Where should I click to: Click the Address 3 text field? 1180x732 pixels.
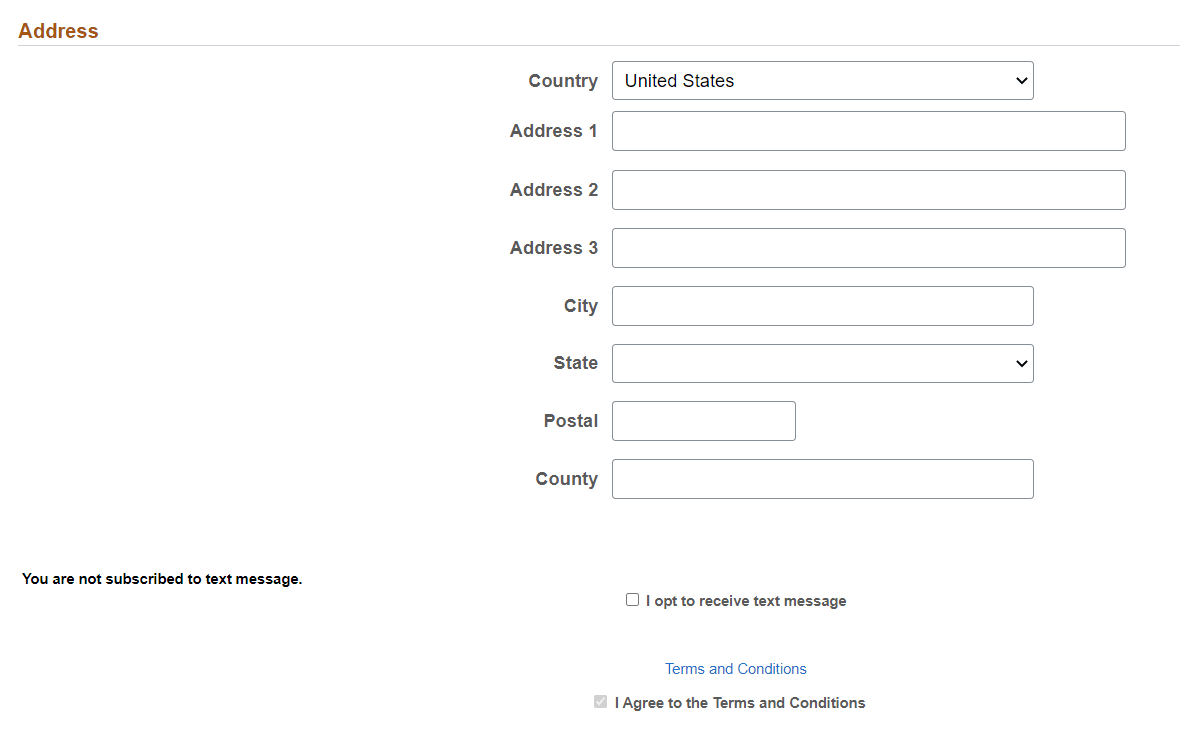pyautogui.click(x=868, y=247)
